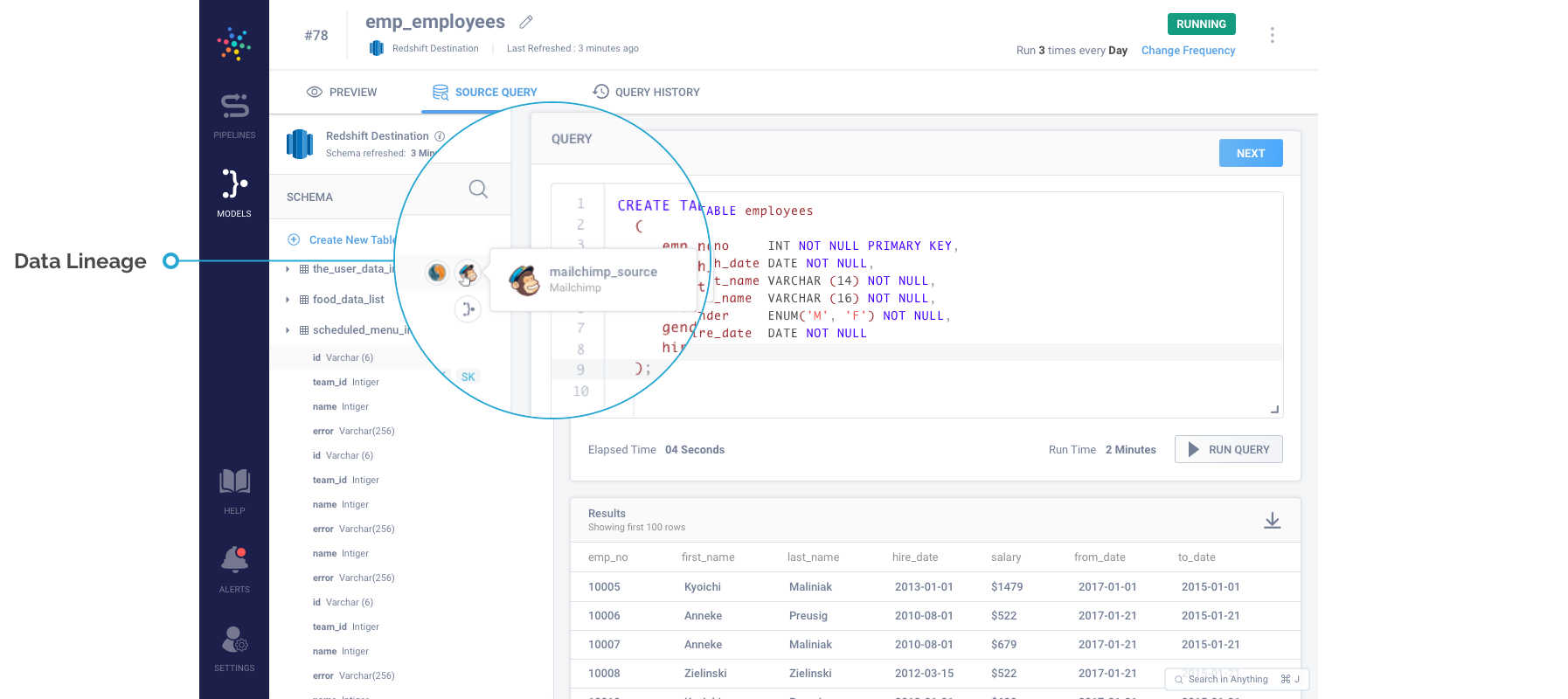
Task: Click the Create New Table link
Action: (352, 239)
